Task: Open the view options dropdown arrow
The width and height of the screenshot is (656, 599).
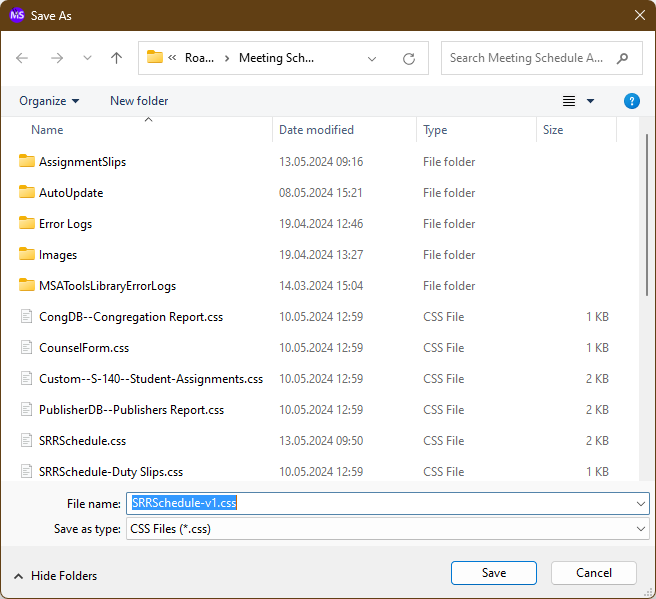Action: click(x=590, y=101)
